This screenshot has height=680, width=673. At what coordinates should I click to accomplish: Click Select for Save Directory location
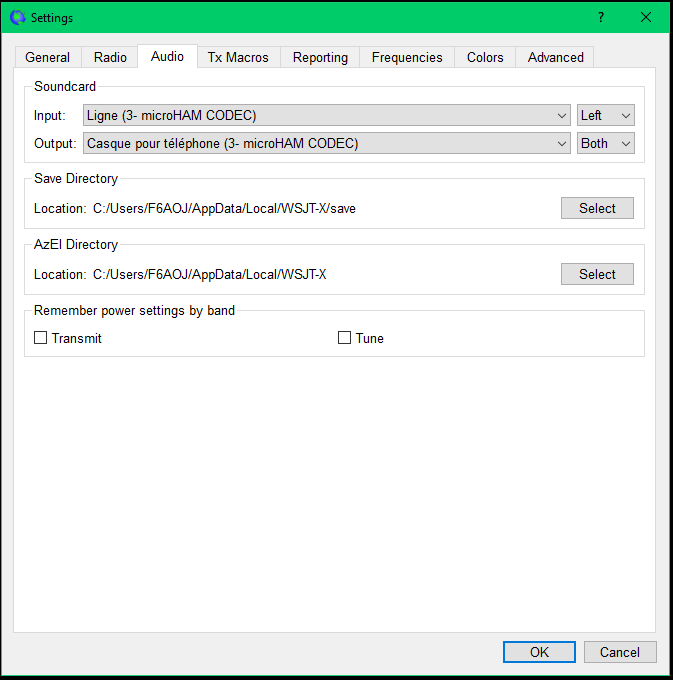point(597,208)
